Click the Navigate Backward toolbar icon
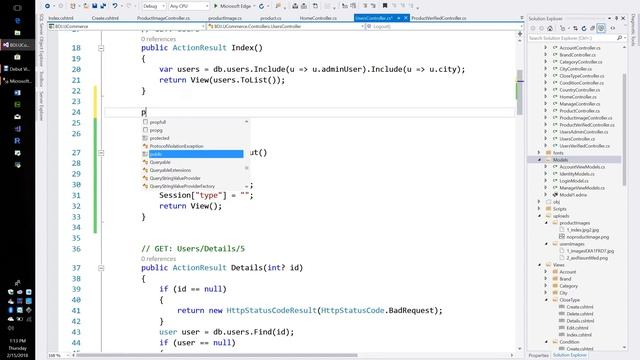640x360 pixels. pyautogui.click(x=47, y=6)
